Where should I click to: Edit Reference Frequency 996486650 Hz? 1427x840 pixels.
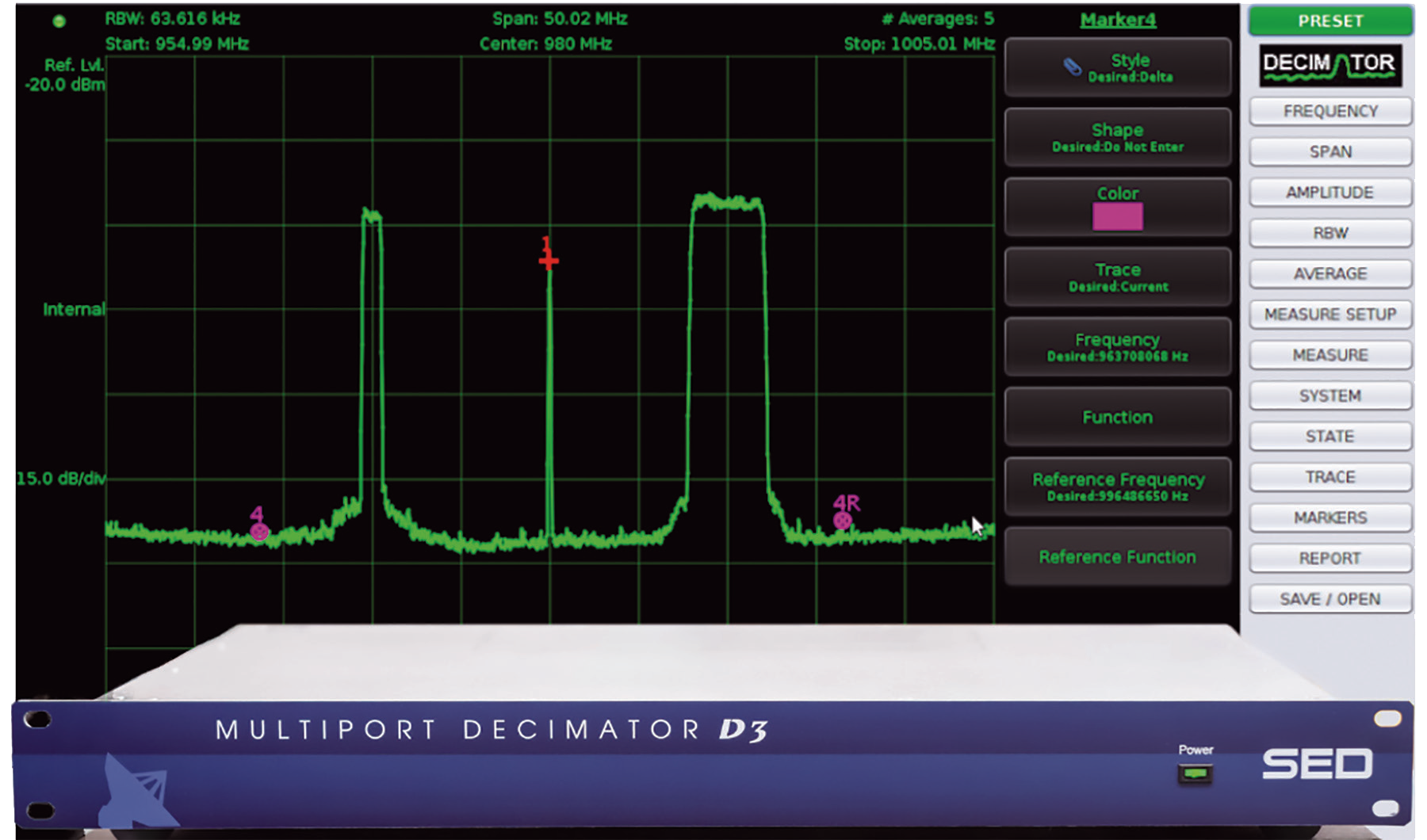point(1118,487)
